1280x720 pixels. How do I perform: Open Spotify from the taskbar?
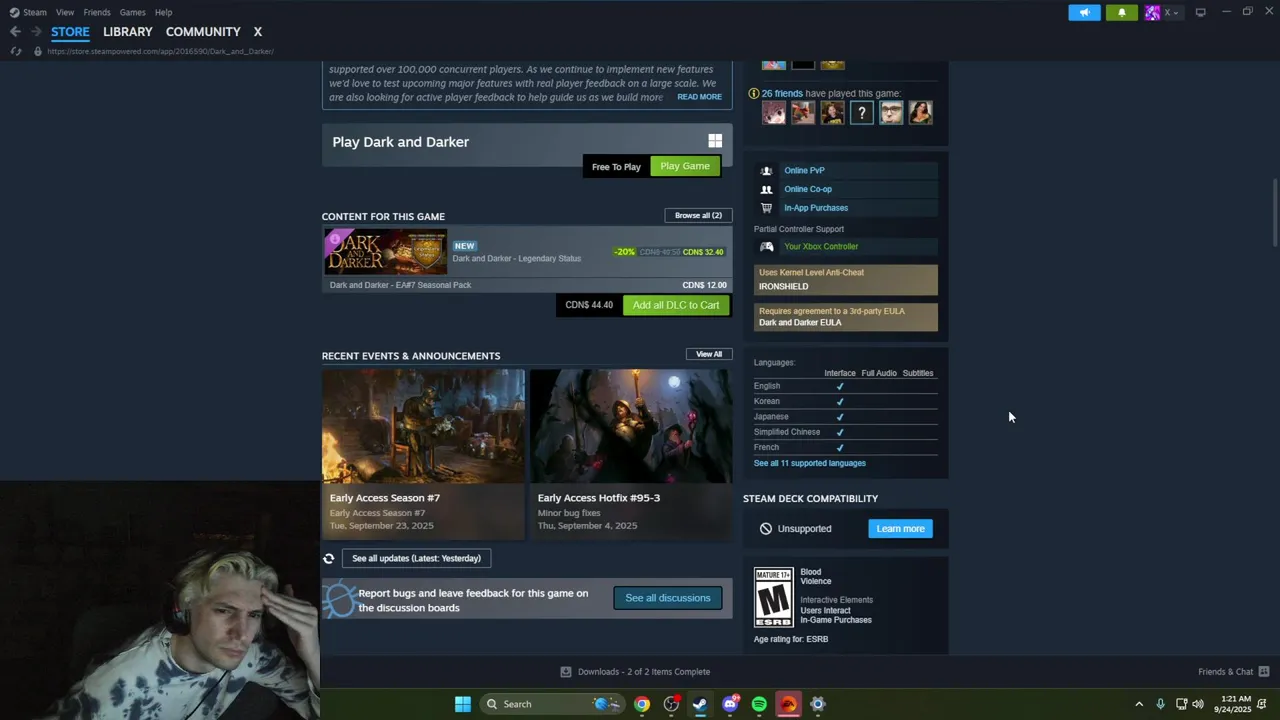point(759,704)
